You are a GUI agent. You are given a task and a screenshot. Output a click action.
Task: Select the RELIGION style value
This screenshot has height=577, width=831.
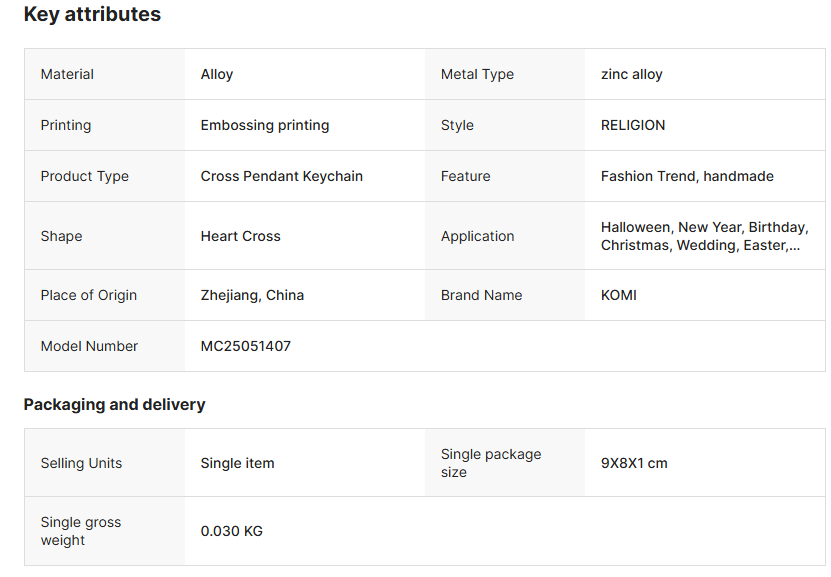[633, 125]
